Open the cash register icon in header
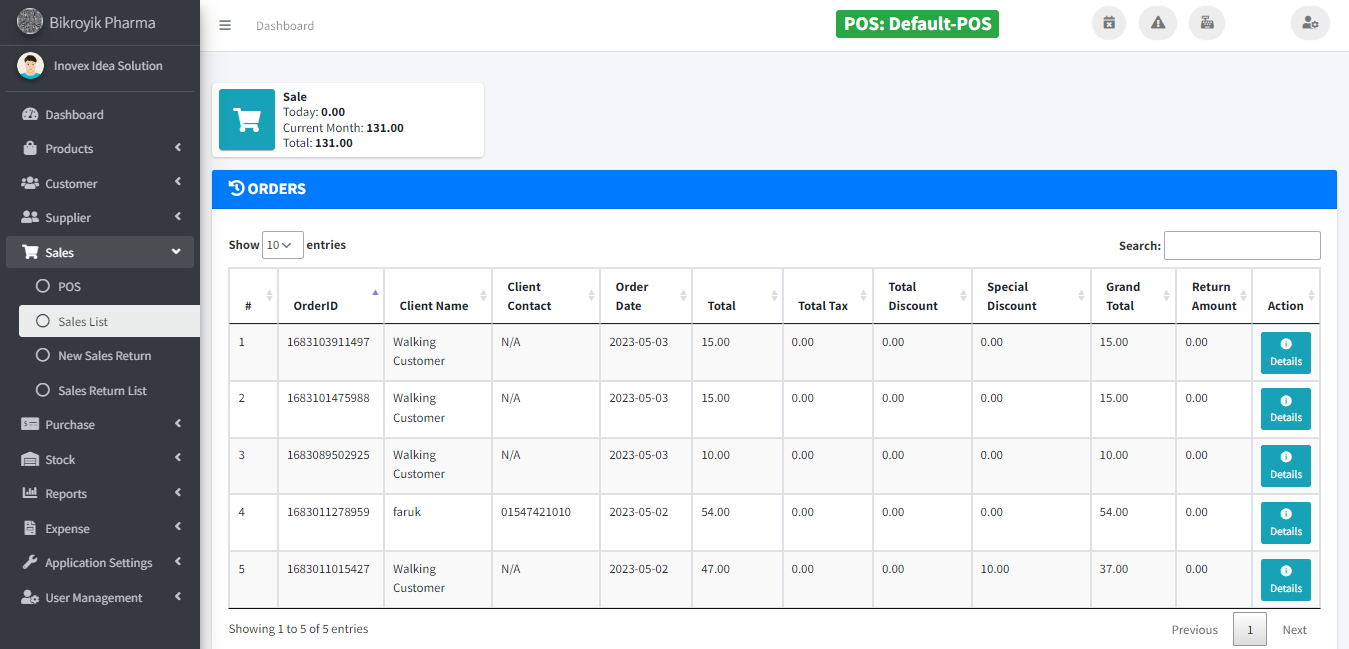 tap(1207, 23)
